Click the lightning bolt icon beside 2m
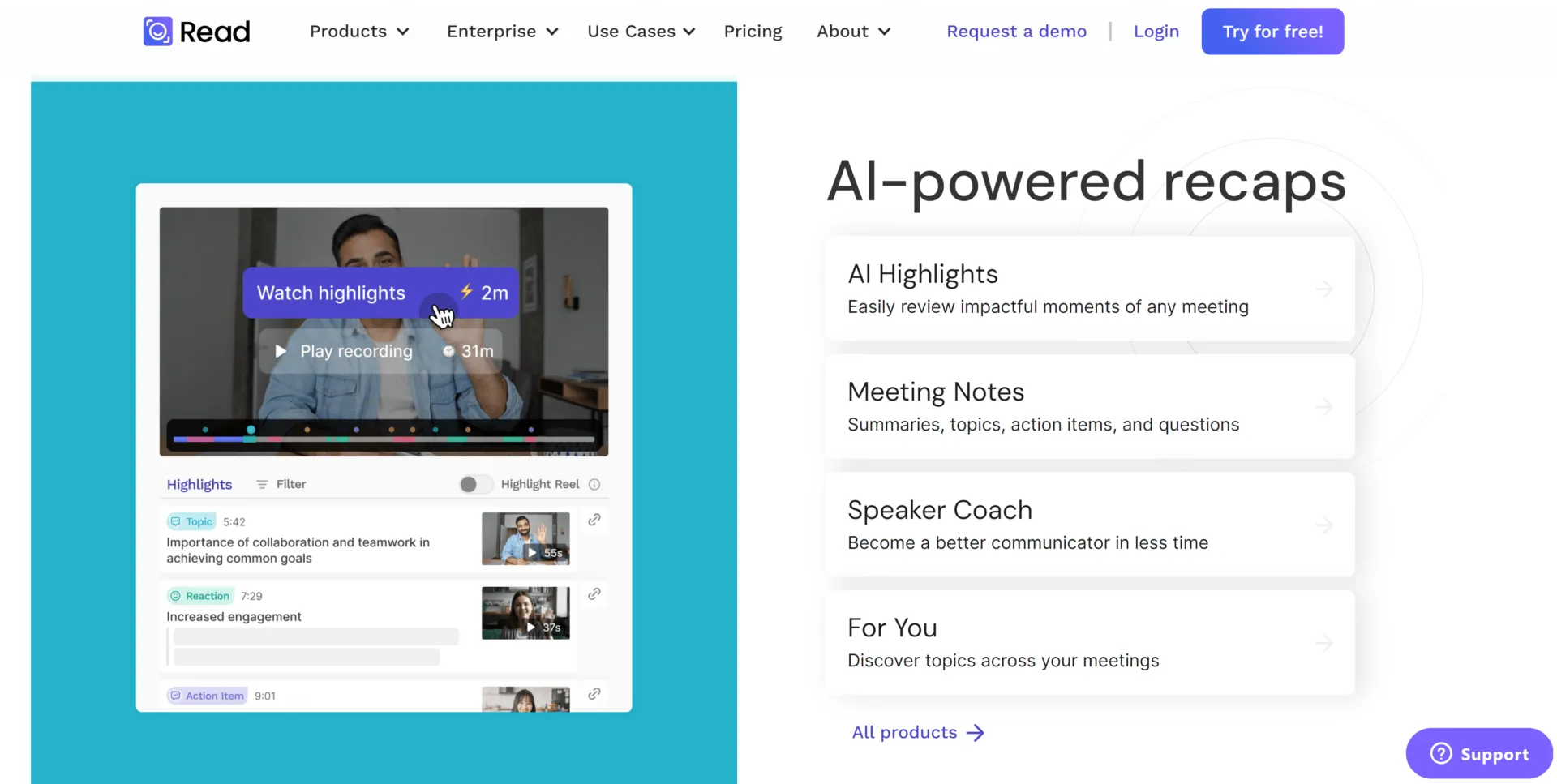Viewport: 1557px width, 784px height. click(x=466, y=292)
